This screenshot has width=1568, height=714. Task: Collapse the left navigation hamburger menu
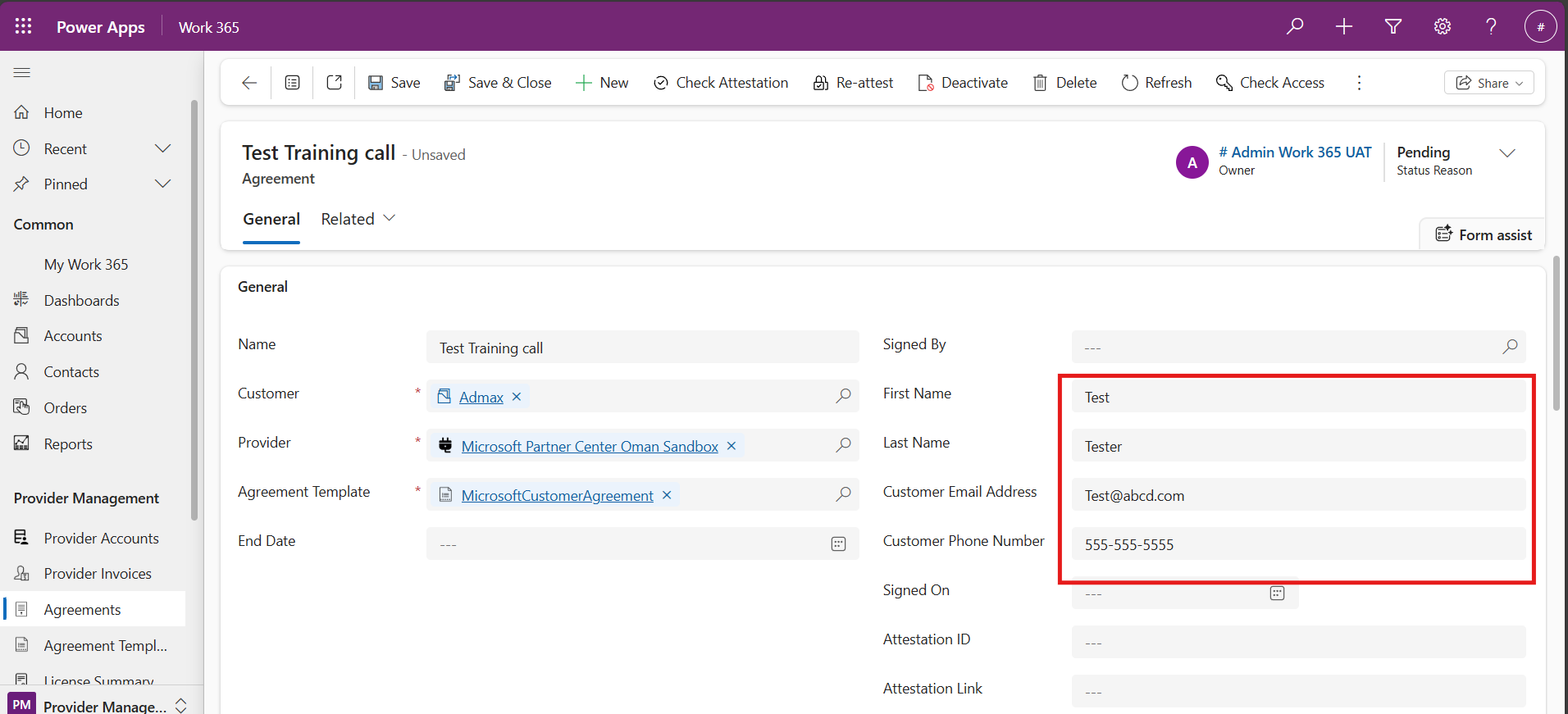coord(22,73)
